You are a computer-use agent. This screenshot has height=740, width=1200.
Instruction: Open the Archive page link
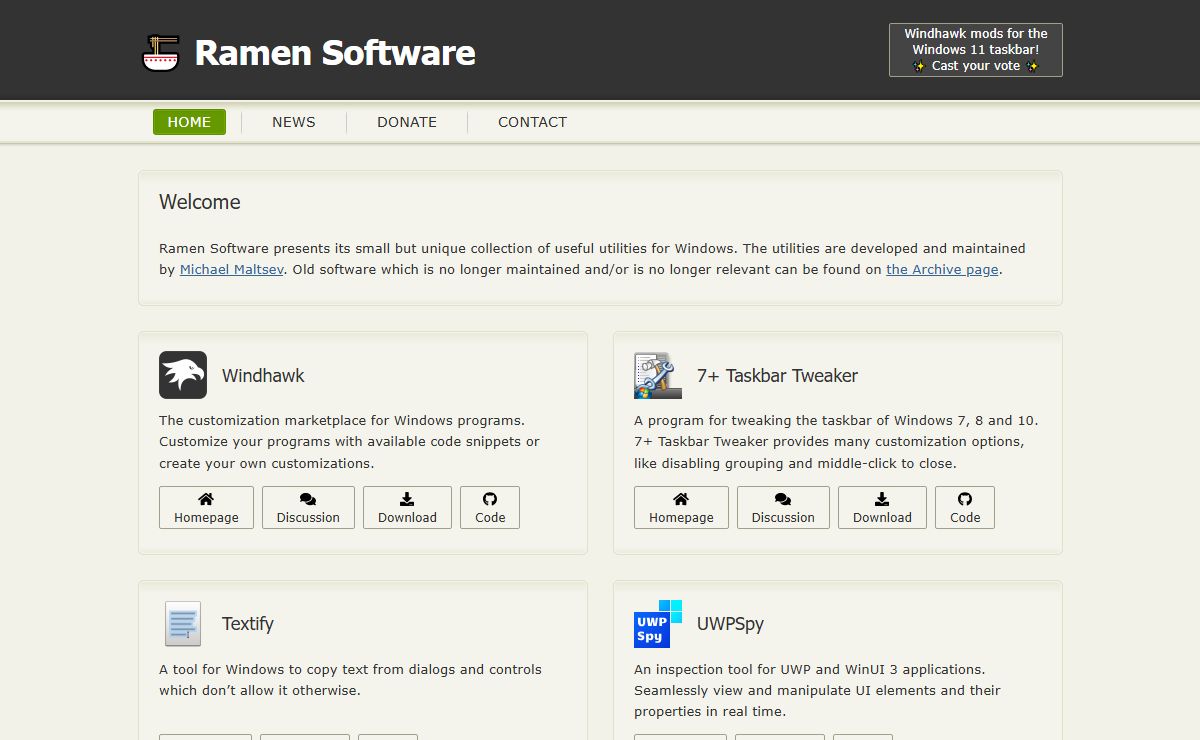(x=942, y=269)
